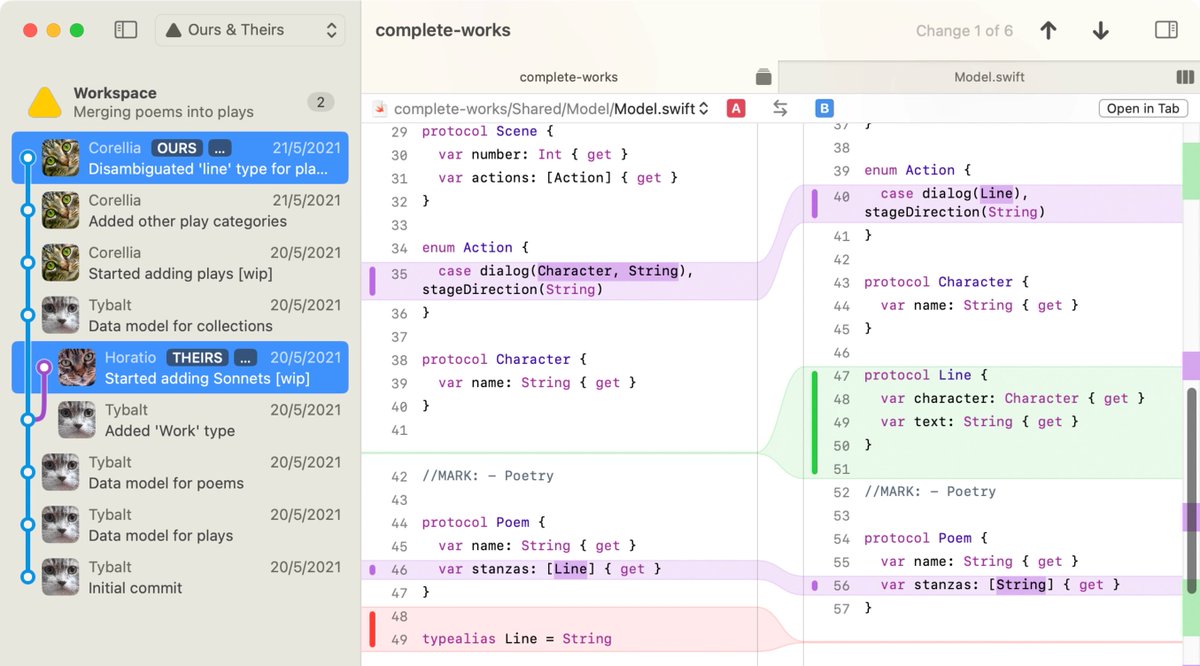Swap sides A and B with arrows icon
The image size is (1200, 666).
(780, 109)
